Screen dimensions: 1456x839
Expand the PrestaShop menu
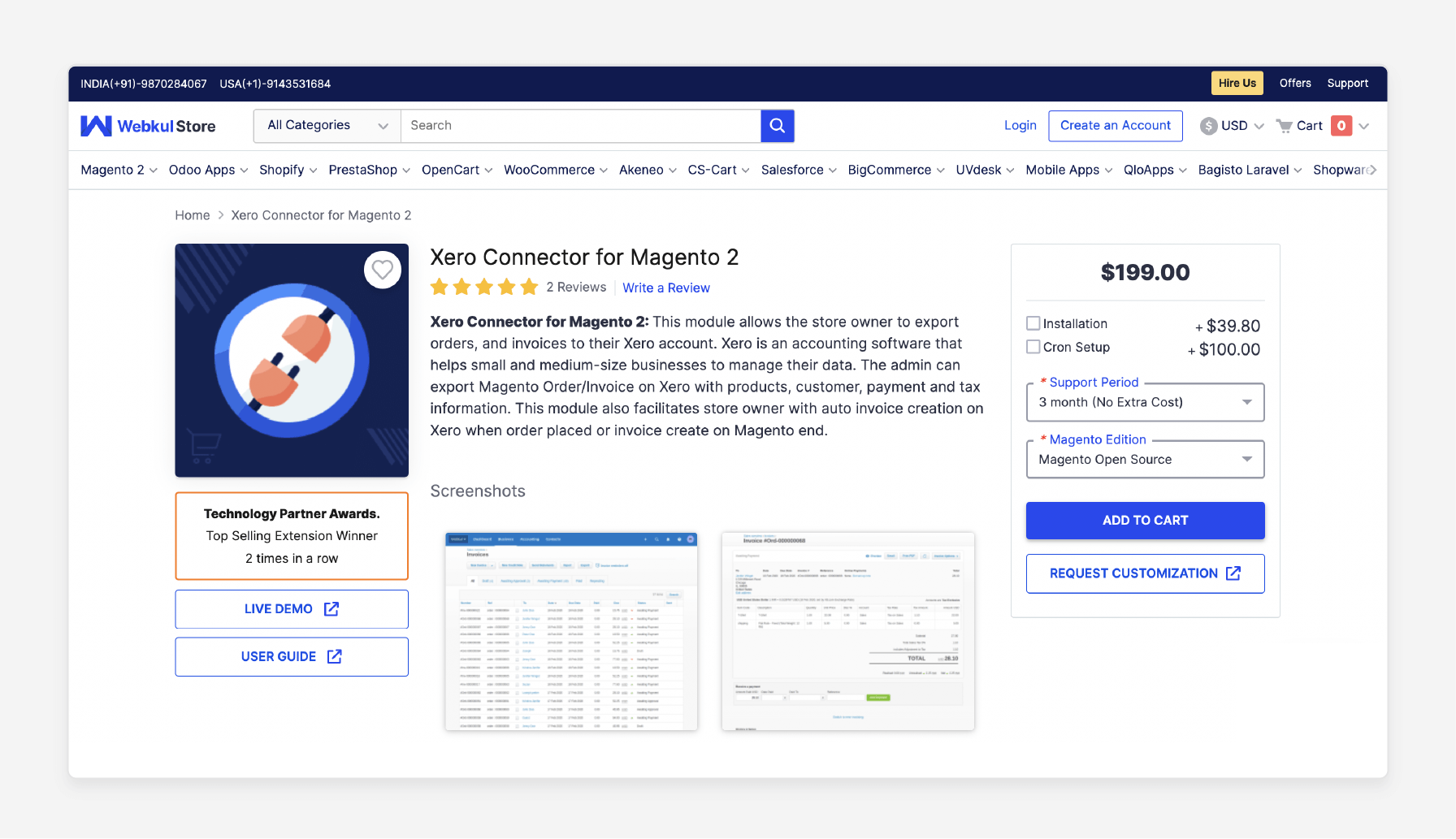click(369, 170)
